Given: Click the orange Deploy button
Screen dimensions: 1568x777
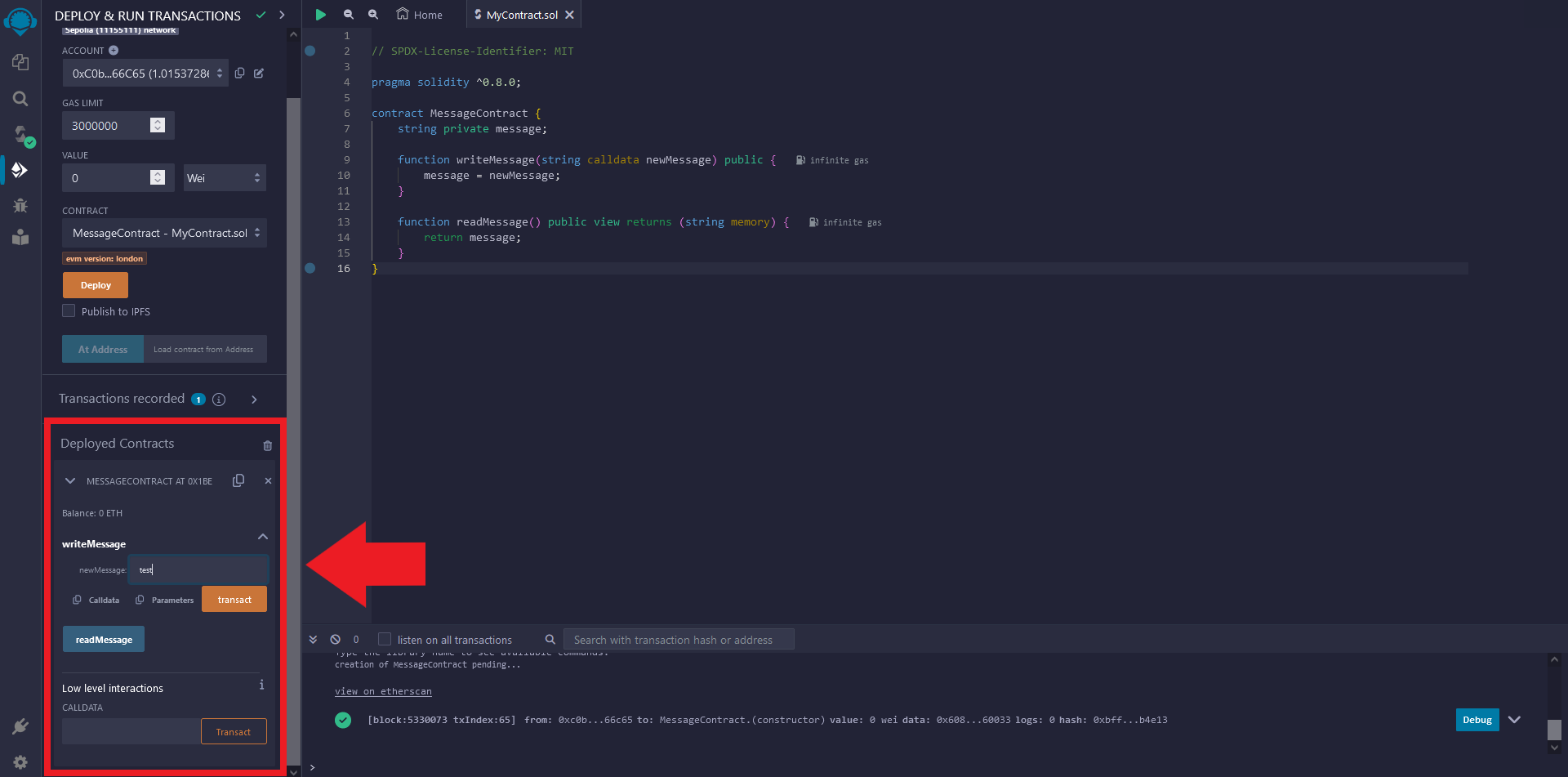Looking at the screenshot, I should (x=96, y=285).
